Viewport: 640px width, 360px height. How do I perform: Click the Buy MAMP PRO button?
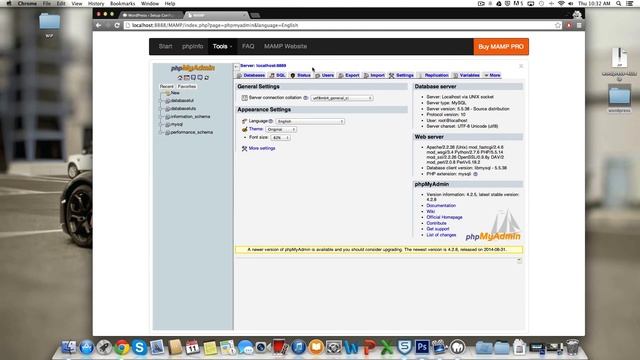[501, 47]
